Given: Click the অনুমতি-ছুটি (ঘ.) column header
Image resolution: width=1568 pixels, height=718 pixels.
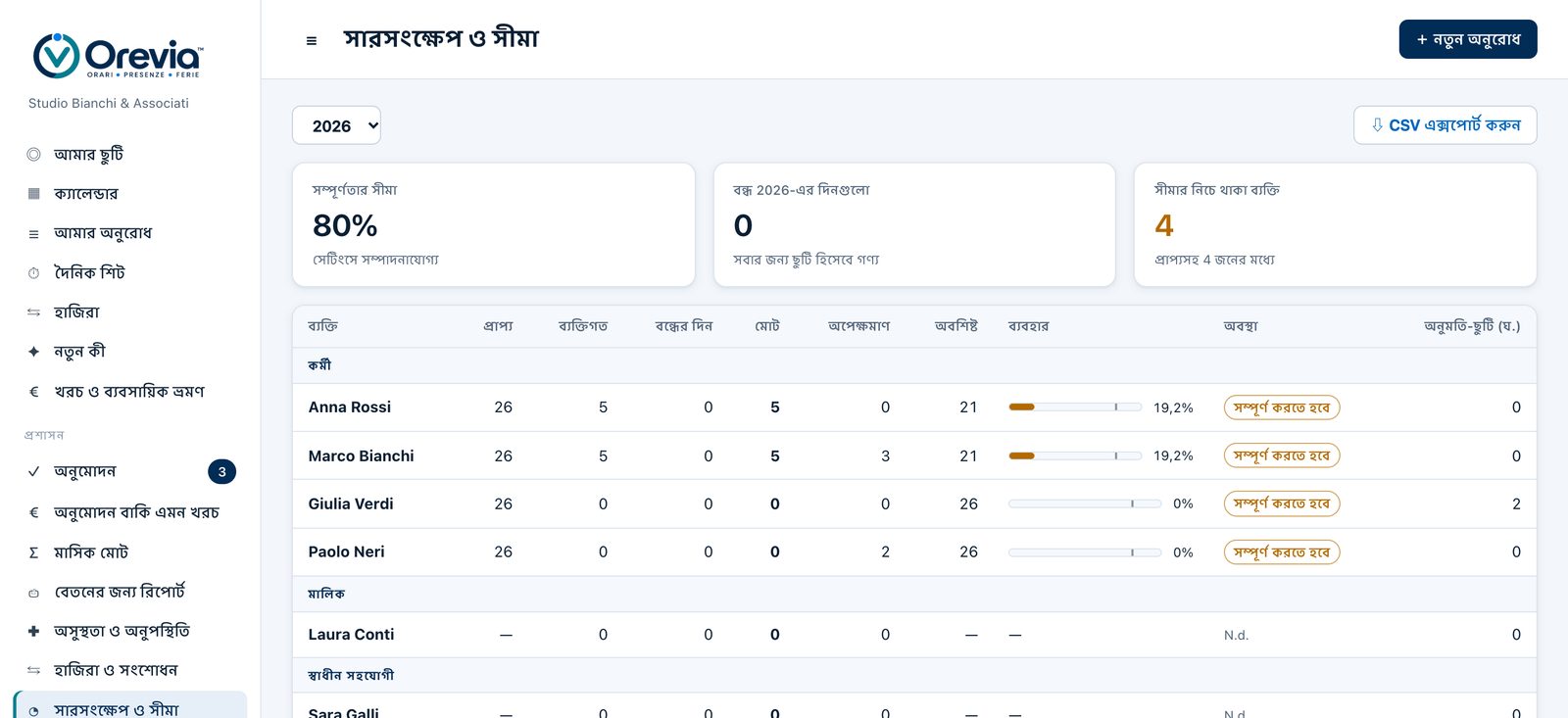Looking at the screenshot, I should tap(1472, 326).
